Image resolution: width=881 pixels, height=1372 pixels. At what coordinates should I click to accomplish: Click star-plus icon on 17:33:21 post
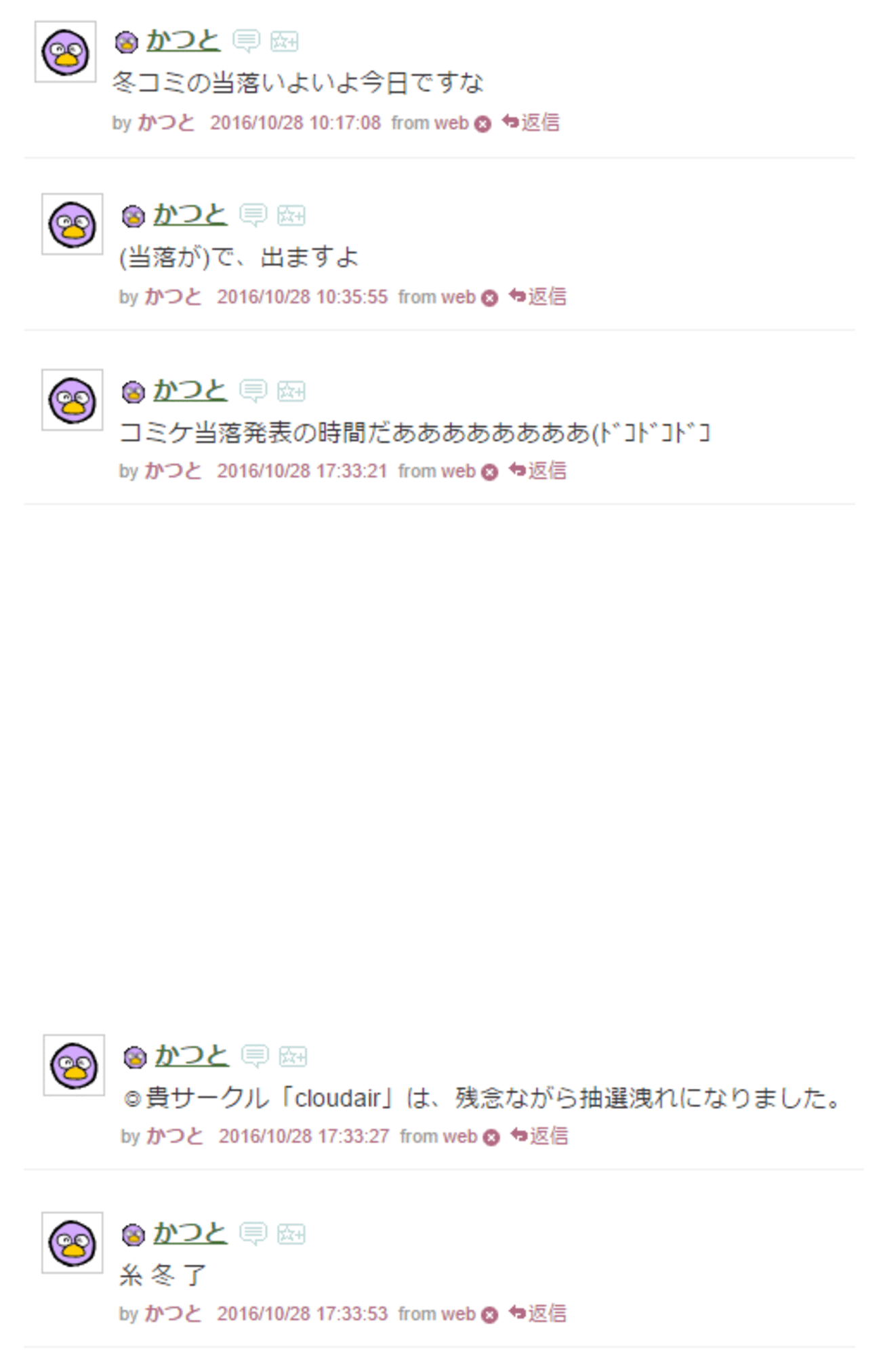coord(291,391)
